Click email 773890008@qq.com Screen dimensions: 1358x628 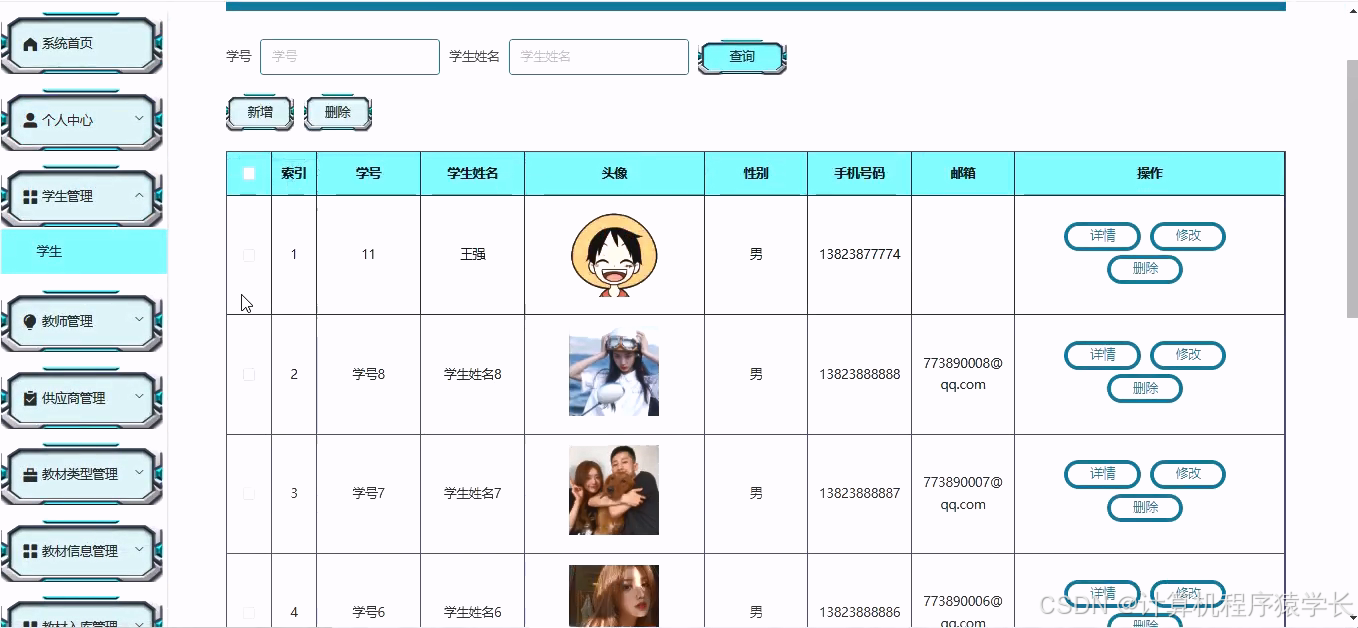963,374
